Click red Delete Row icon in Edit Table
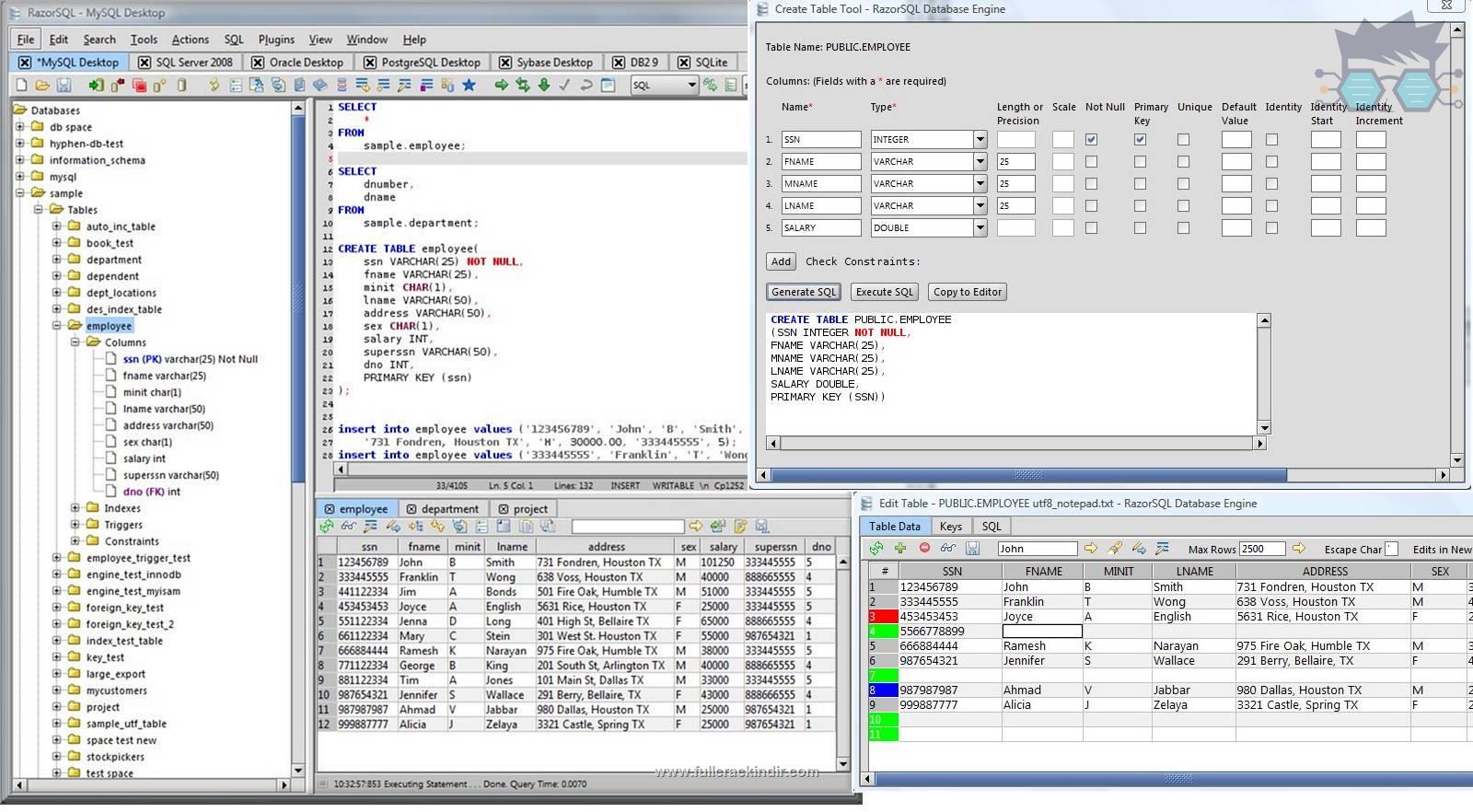This screenshot has width=1473, height=812. click(x=924, y=548)
